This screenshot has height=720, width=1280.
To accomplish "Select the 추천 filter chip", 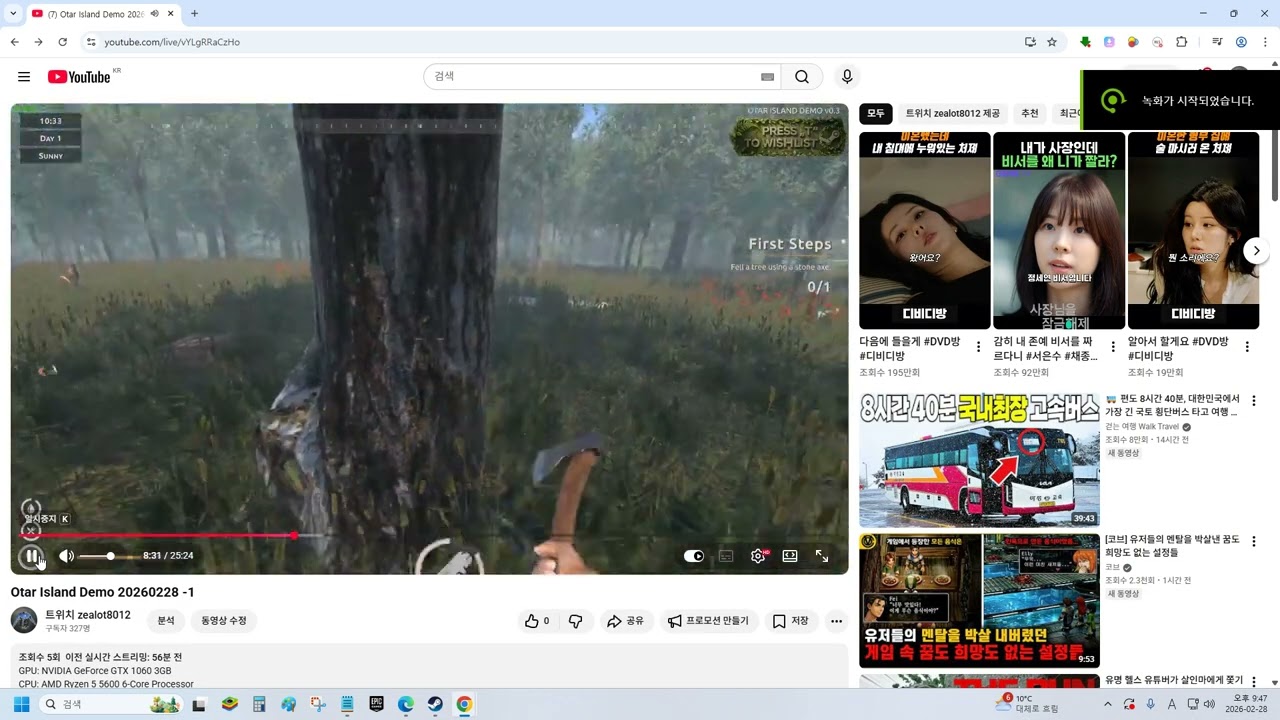I will point(1030,114).
